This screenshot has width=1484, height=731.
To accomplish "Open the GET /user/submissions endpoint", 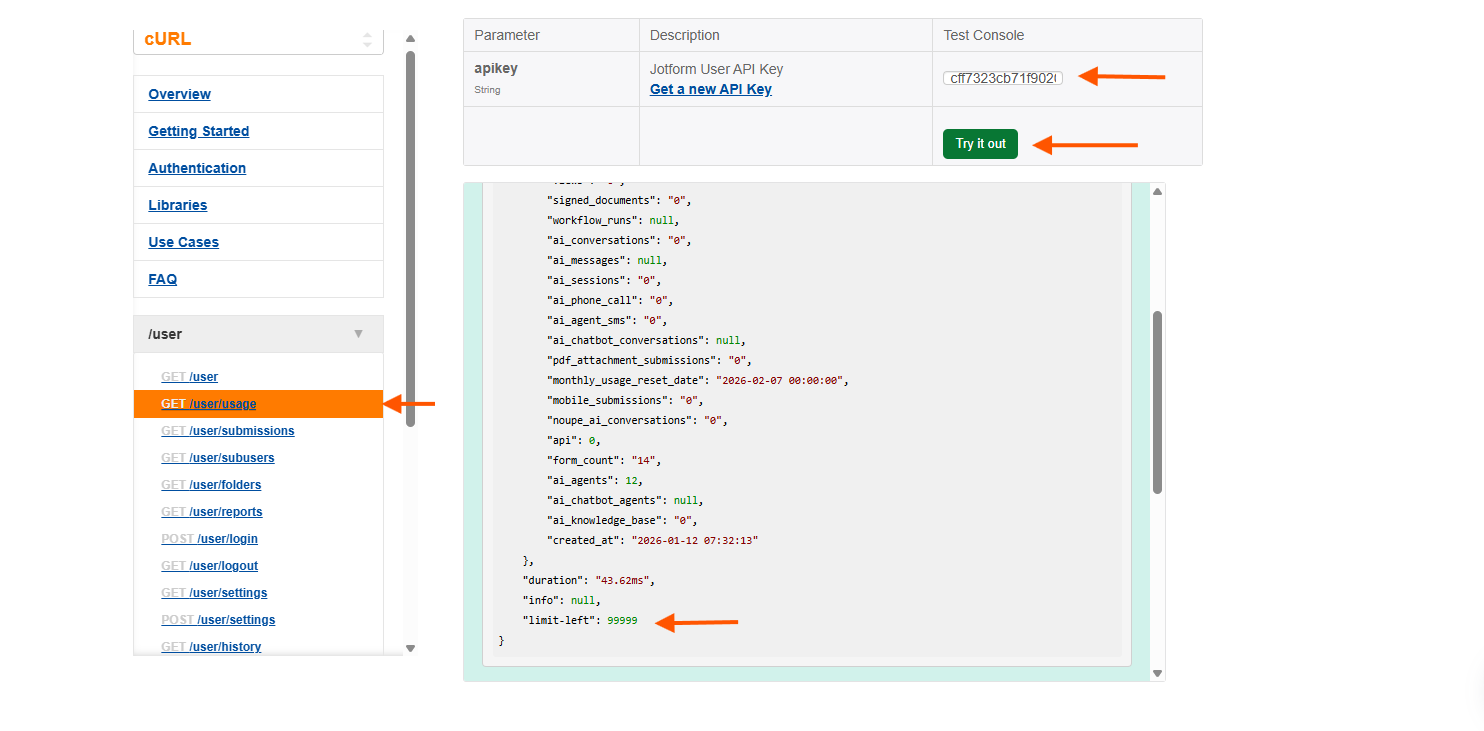I will click(228, 431).
